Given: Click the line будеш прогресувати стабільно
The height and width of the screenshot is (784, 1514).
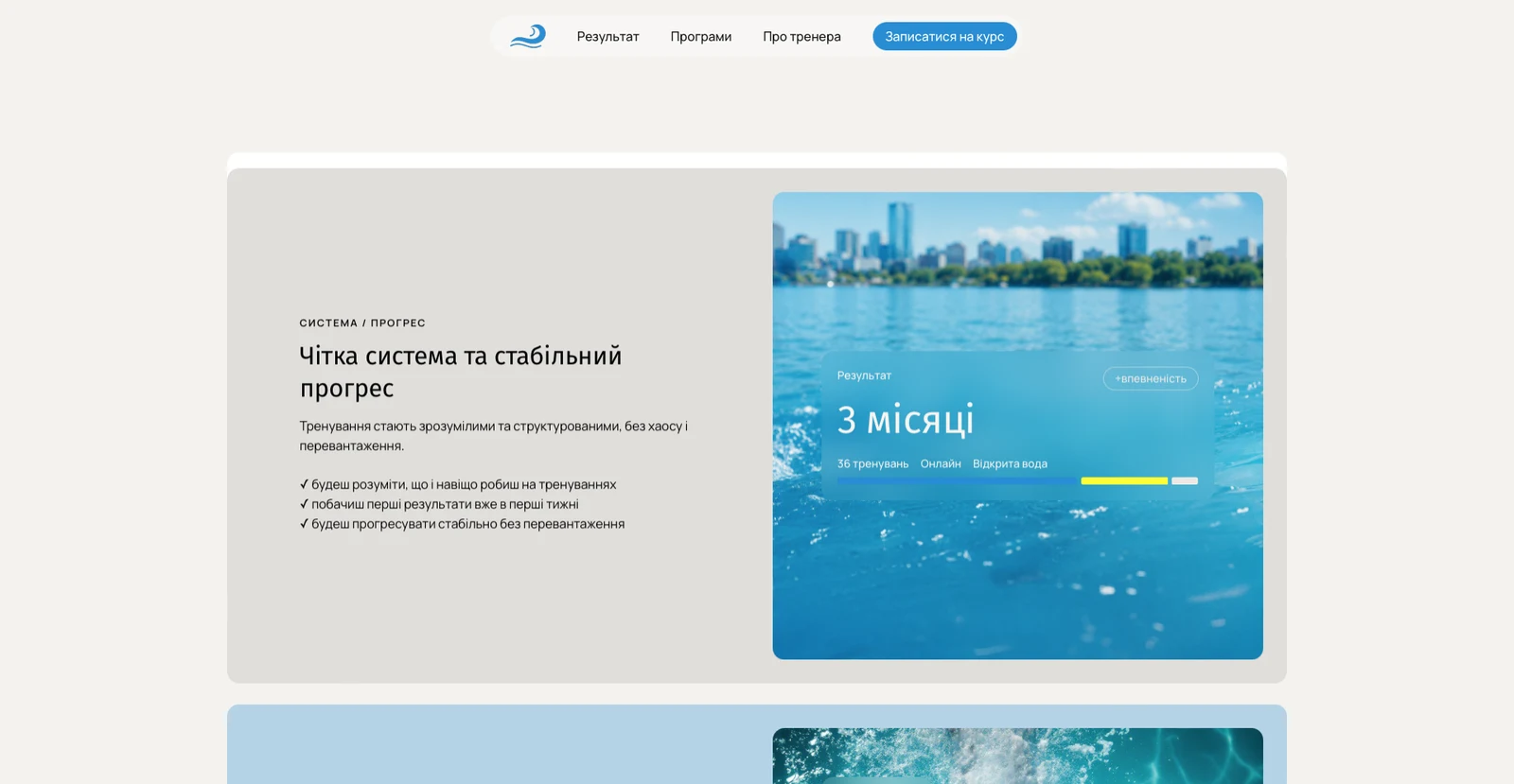Looking at the screenshot, I should (x=462, y=524).
